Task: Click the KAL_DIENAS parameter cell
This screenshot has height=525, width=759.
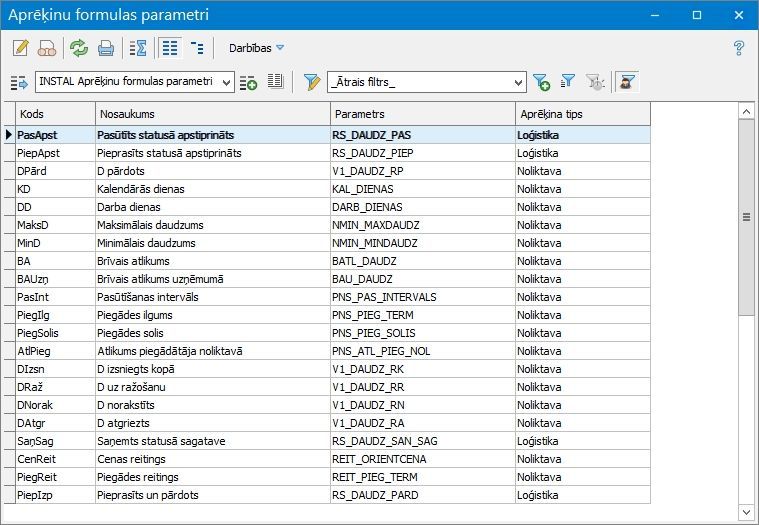Action: tap(423, 189)
